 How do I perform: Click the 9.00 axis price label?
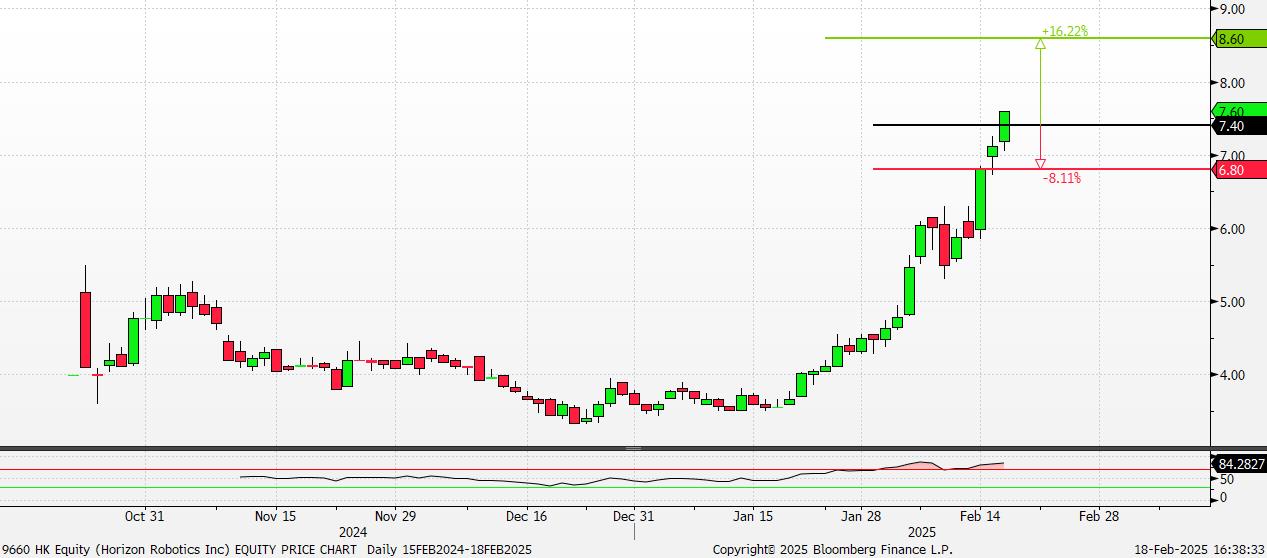[x=1231, y=9]
